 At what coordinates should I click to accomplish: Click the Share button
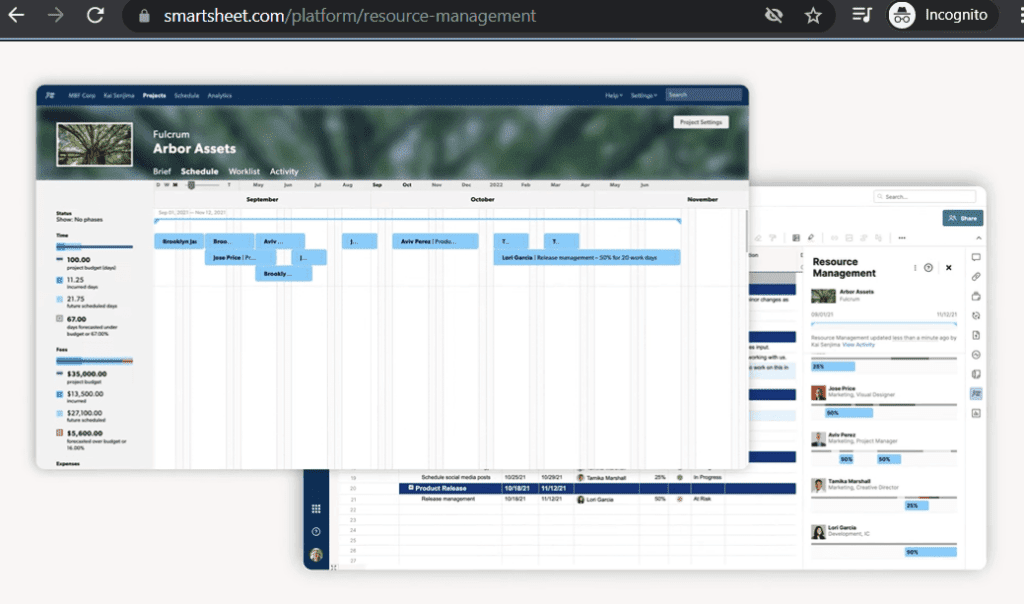[962, 218]
